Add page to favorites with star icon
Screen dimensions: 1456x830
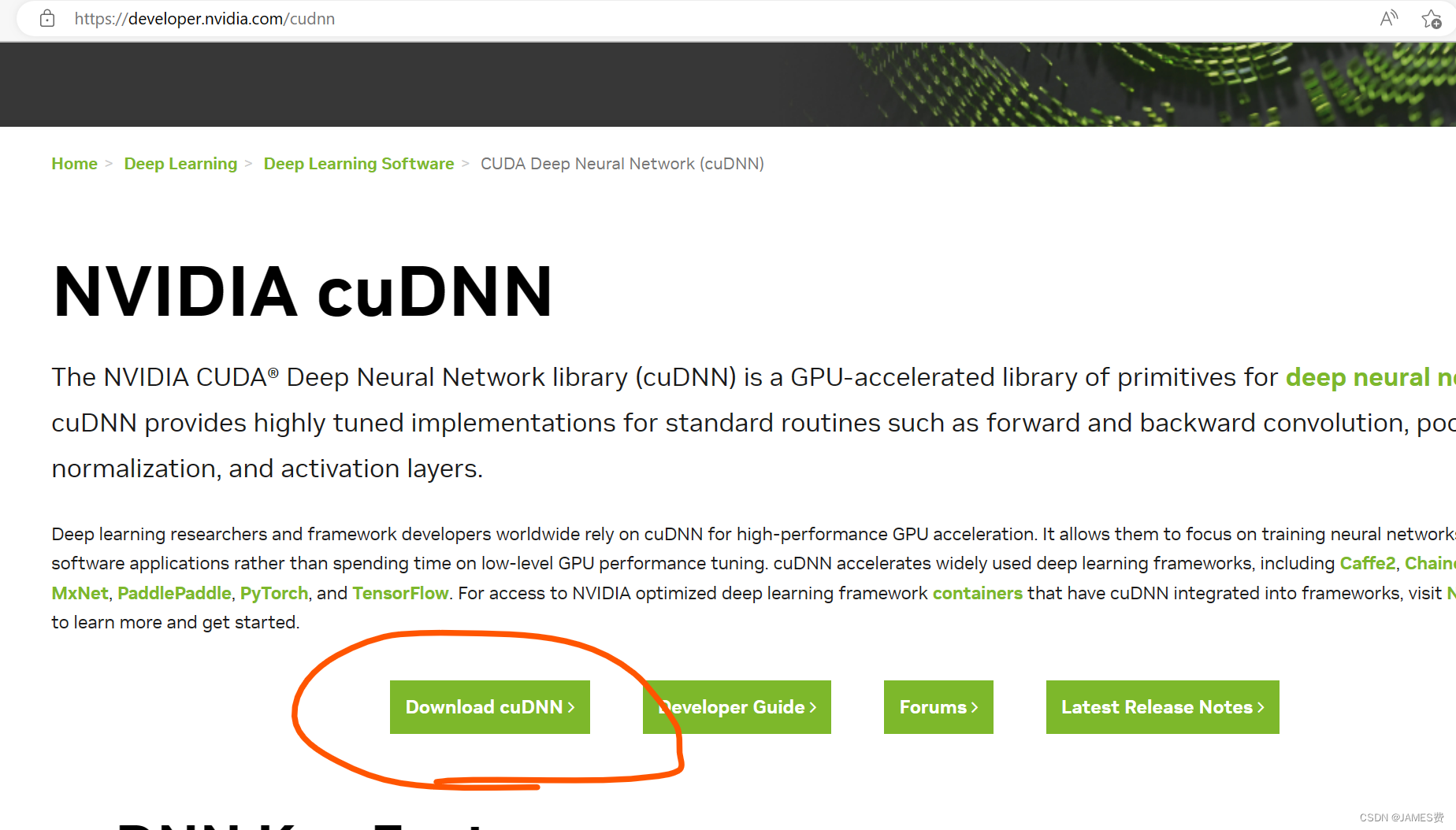click(x=1432, y=19)
